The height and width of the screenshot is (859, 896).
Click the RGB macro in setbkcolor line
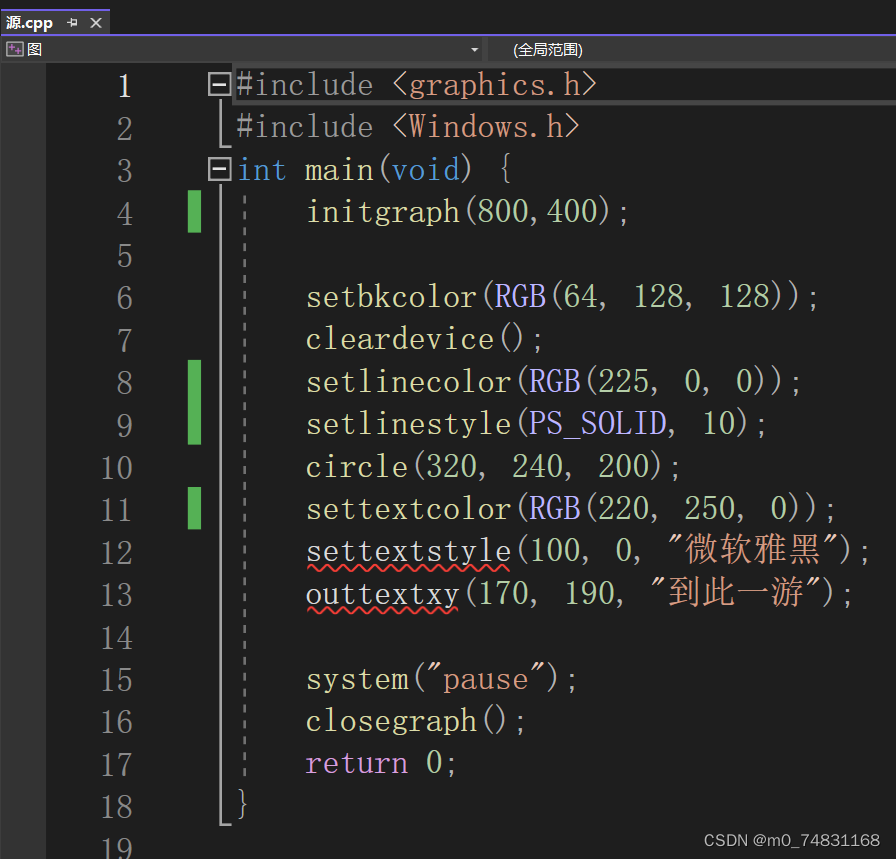click(x=520, y=296)
